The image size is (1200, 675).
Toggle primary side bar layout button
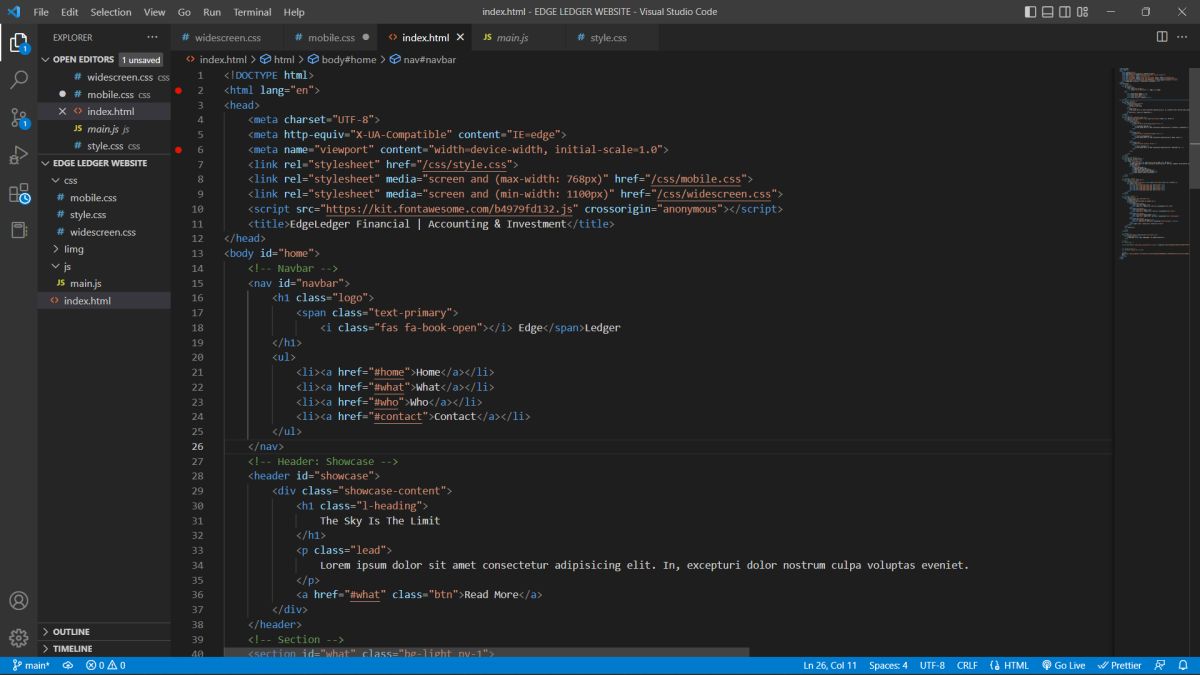(1031, 12)
